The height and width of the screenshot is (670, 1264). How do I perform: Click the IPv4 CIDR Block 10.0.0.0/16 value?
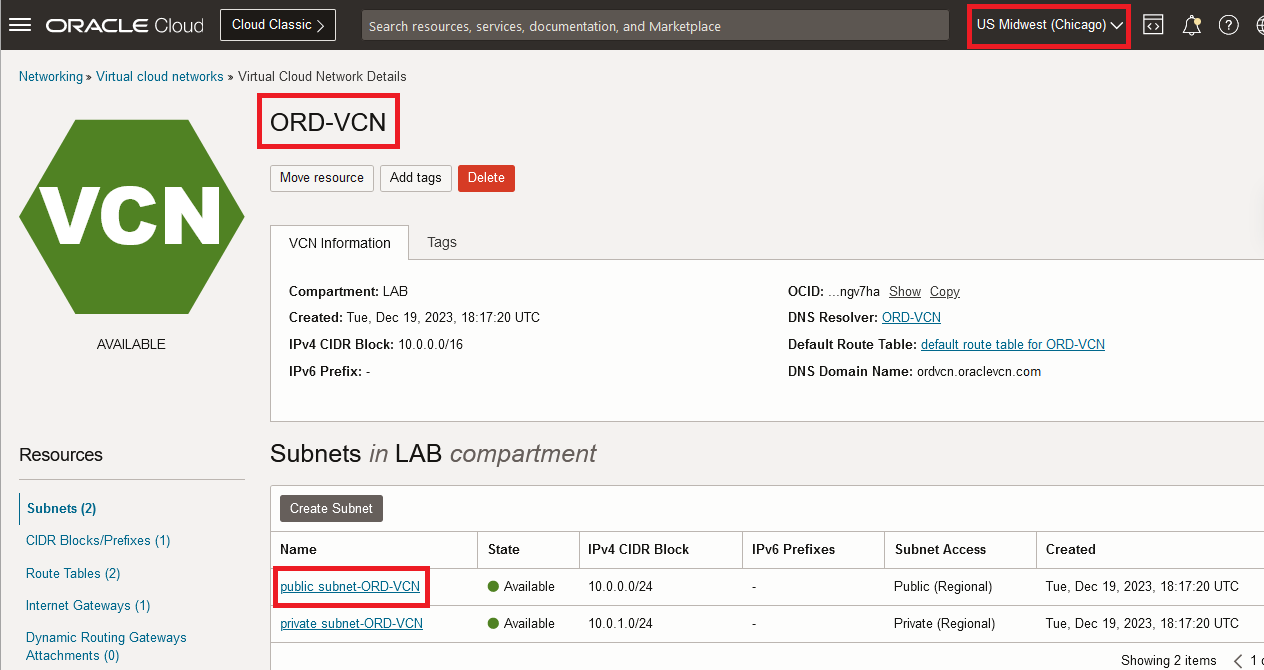tap(430, 344)
